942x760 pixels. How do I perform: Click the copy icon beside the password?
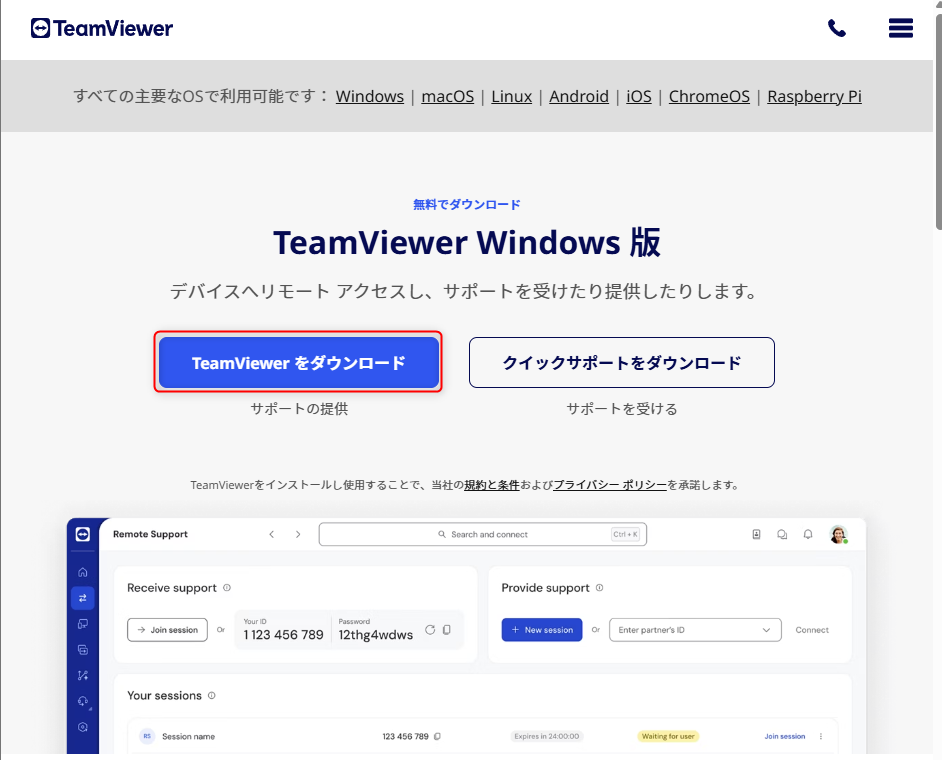tap(447, 630)
